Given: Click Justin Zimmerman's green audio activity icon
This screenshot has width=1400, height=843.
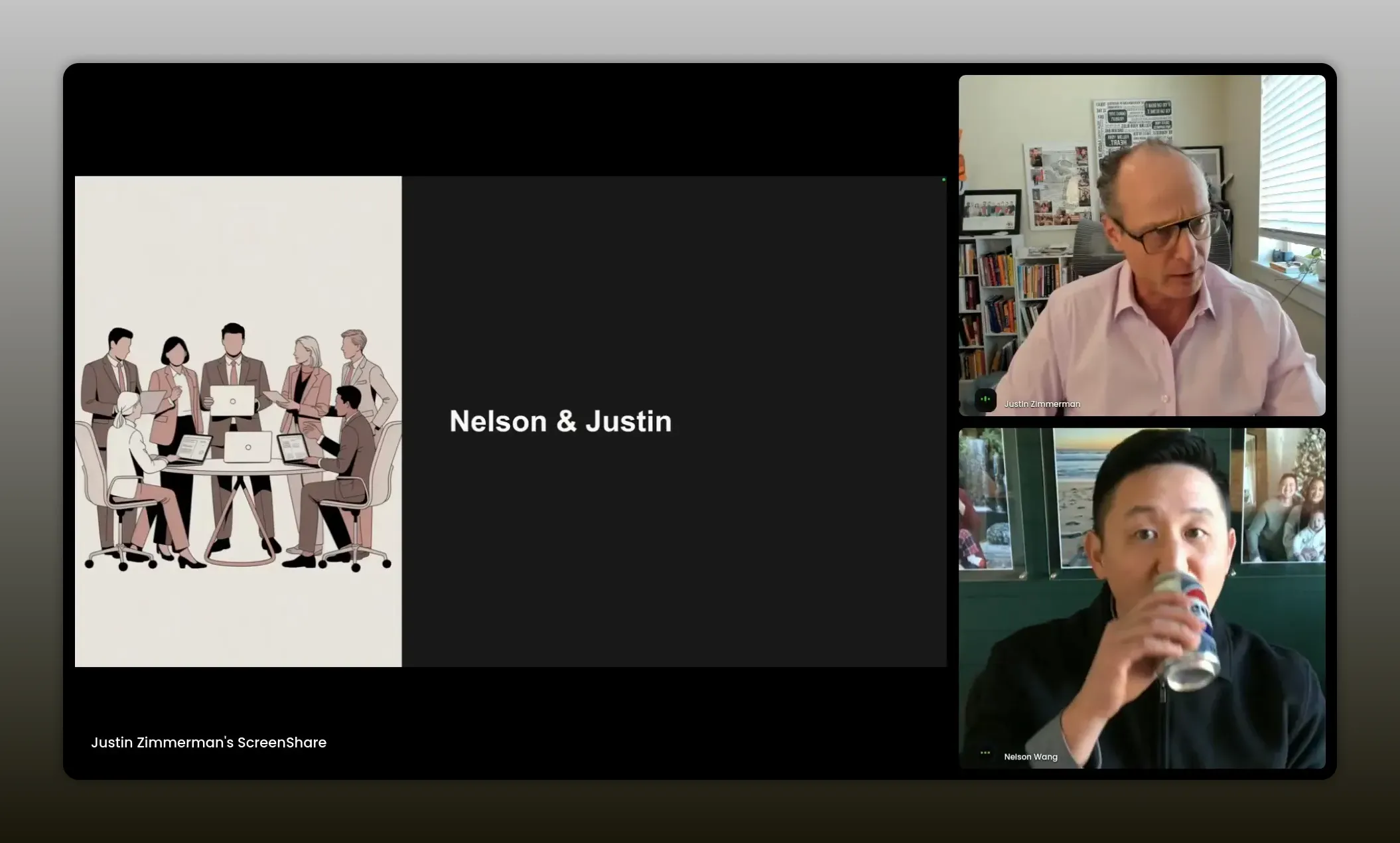Looking at the screenshot, I should tap(985, 400).
